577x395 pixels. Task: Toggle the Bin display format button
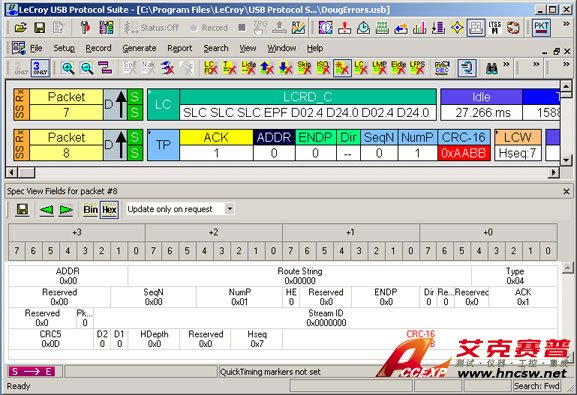(91, 210)
